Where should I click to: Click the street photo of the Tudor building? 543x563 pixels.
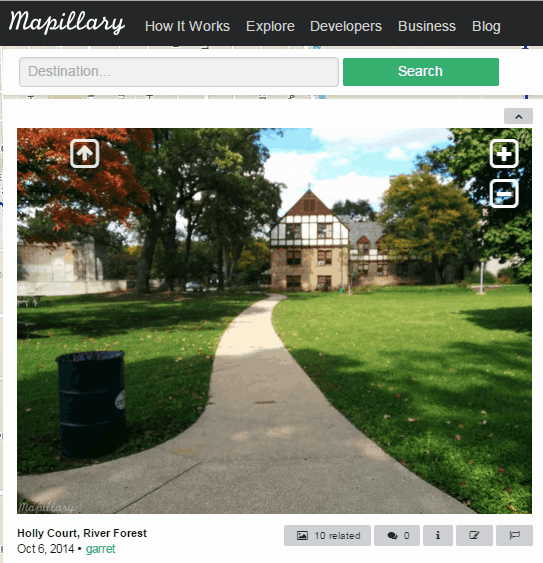[274, 321]
